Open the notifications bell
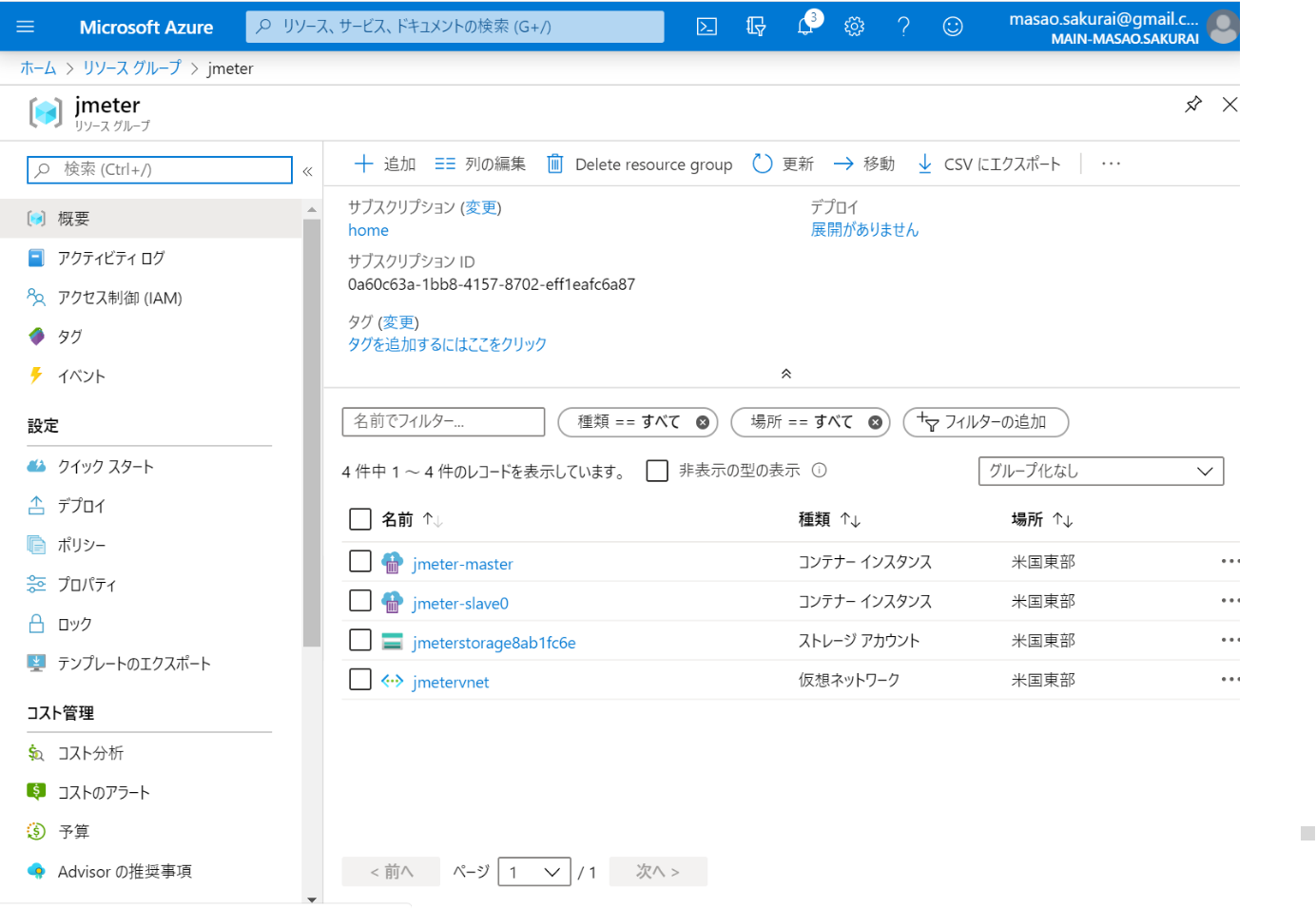1316x908 pixels. 805,27
